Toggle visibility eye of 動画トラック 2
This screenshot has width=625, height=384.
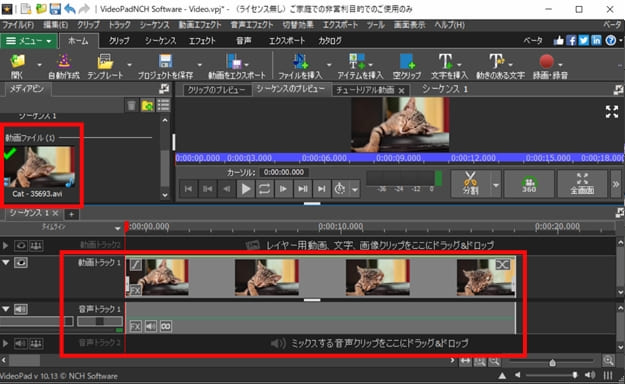pyautogui.click(x=21, y=245)
